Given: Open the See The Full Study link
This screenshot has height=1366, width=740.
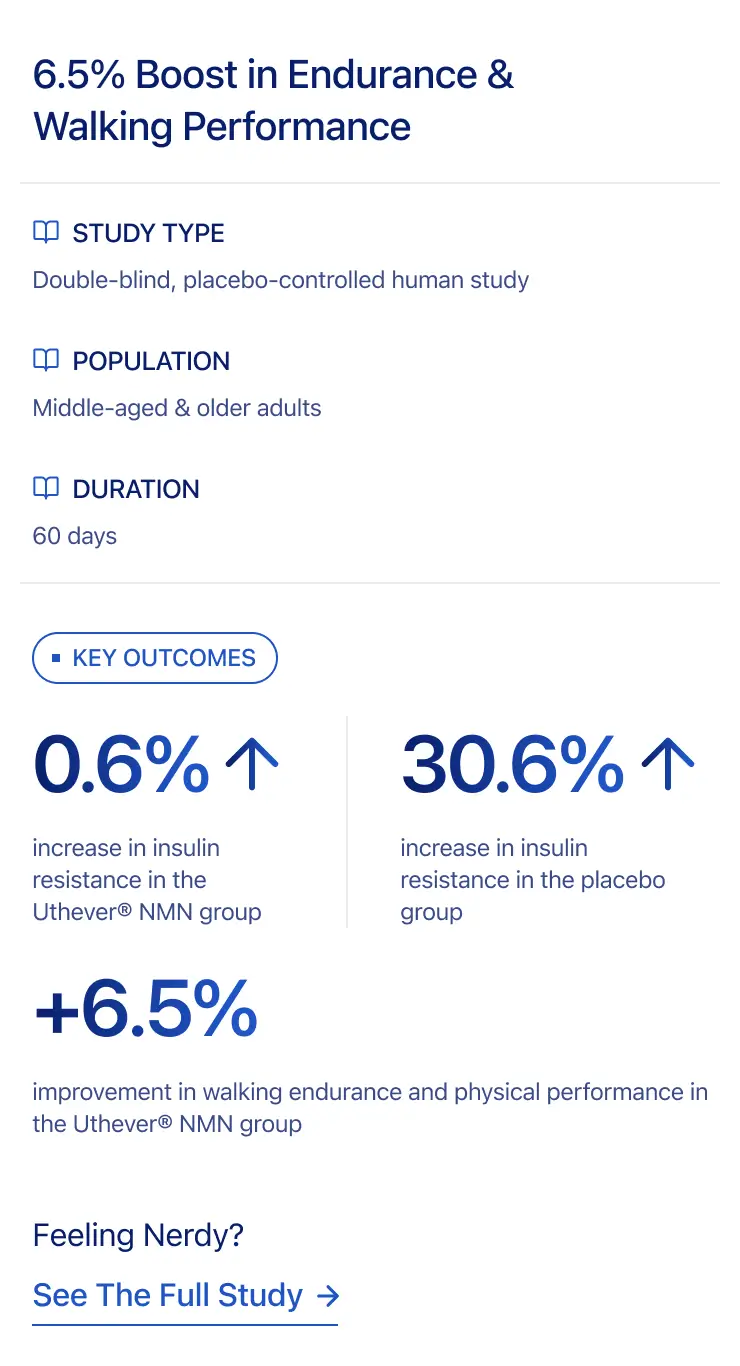Looking at the screenshot, I should point(168,1296).
